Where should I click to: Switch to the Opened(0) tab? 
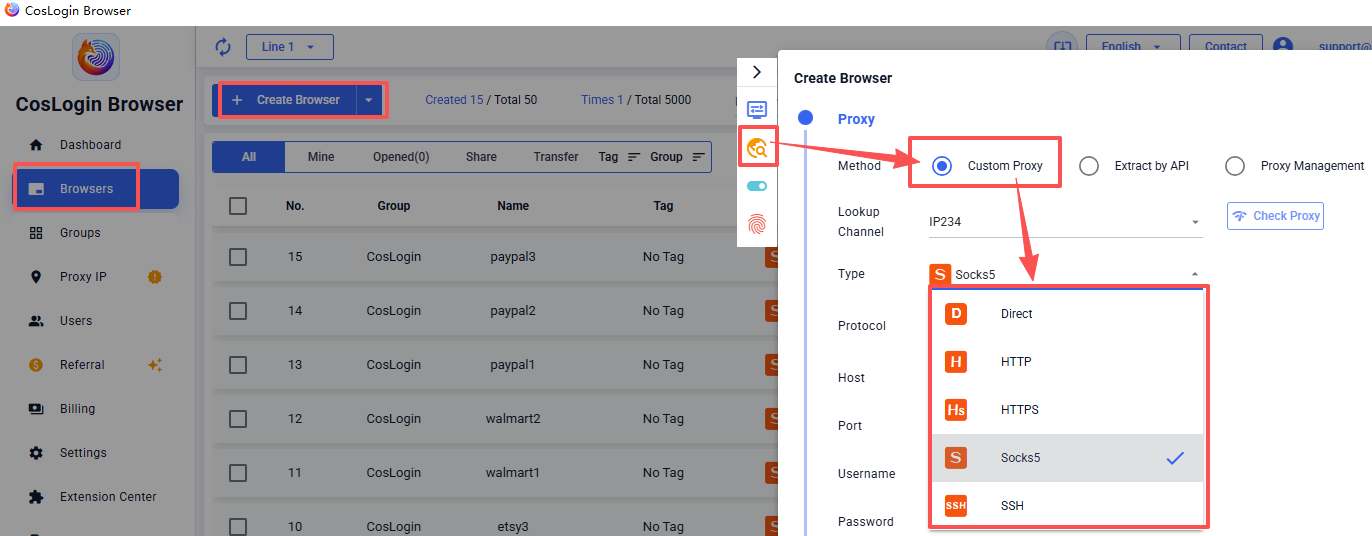point(401,157)
